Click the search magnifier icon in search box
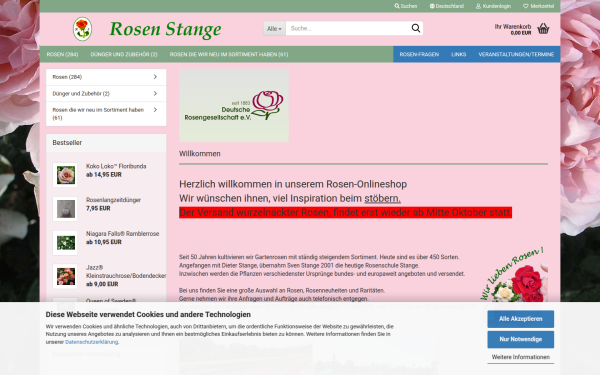The image size is (600, 375). click(416, 28)
